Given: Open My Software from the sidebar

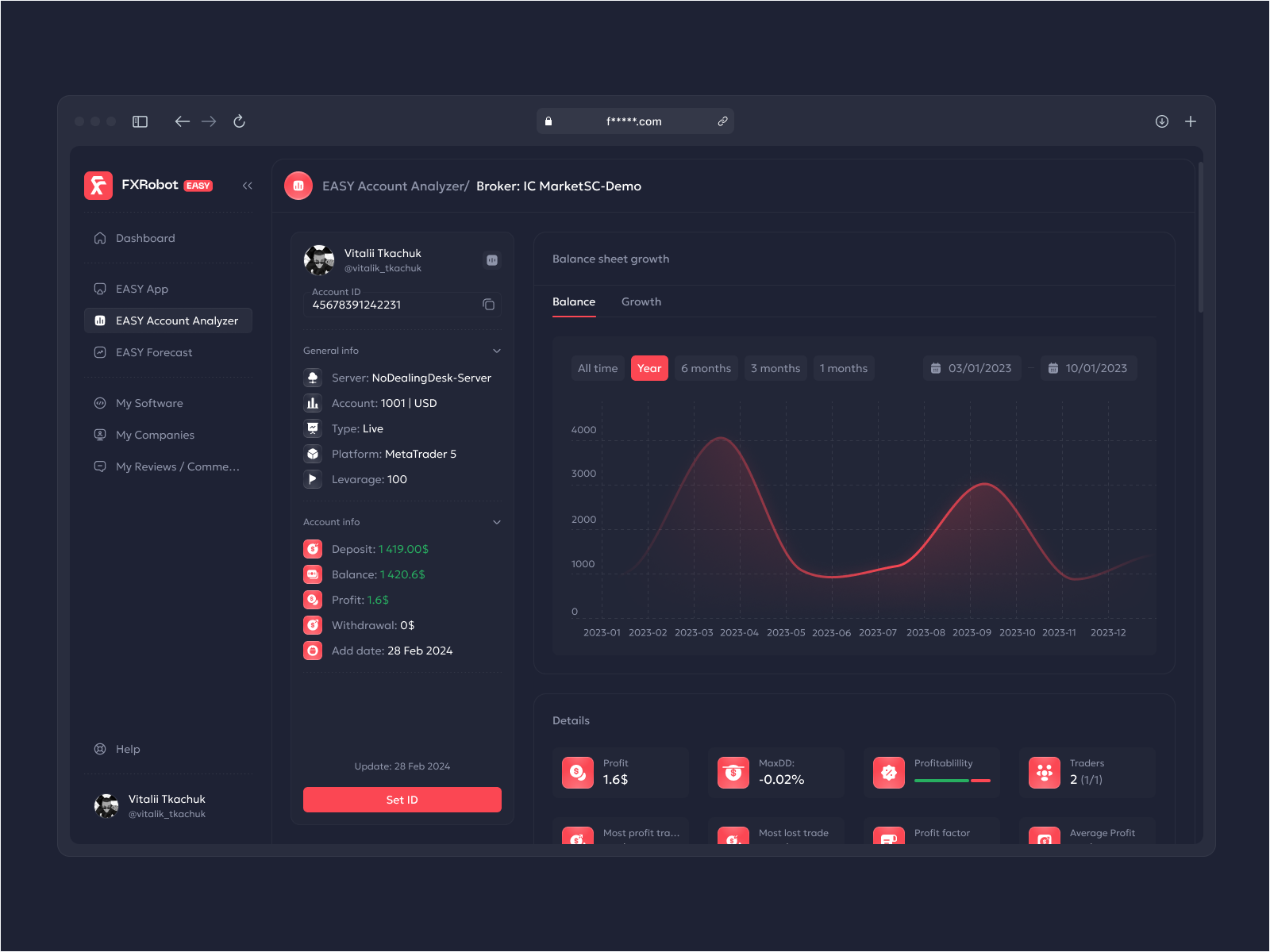Looking at the screenshot, I should [99, 403].
